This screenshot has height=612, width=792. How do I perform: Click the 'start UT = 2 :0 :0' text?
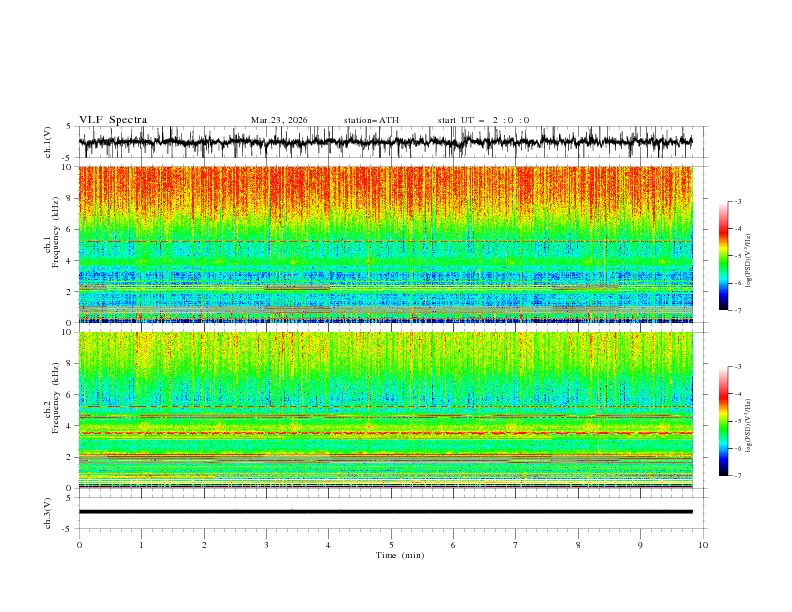click(483, 120)
